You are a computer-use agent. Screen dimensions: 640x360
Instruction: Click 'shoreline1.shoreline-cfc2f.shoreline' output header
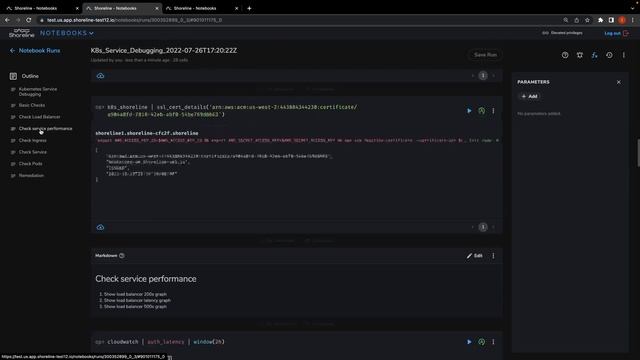pyautogui.click(x=147, y=133)
